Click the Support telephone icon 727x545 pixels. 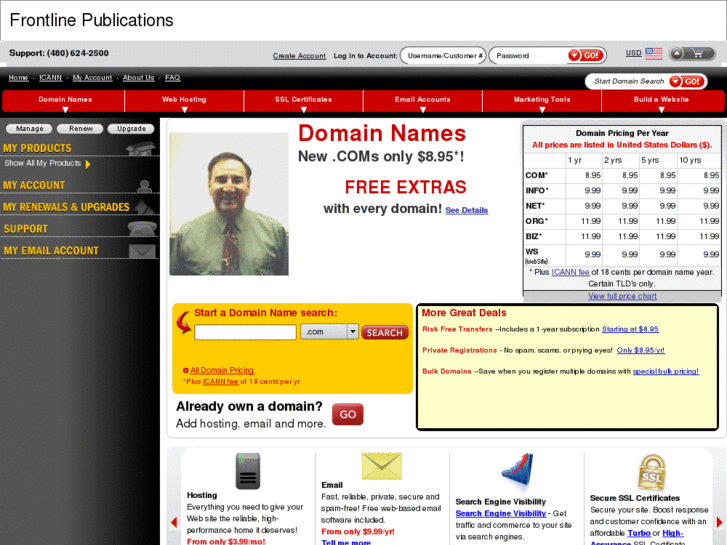click(142, 228)
